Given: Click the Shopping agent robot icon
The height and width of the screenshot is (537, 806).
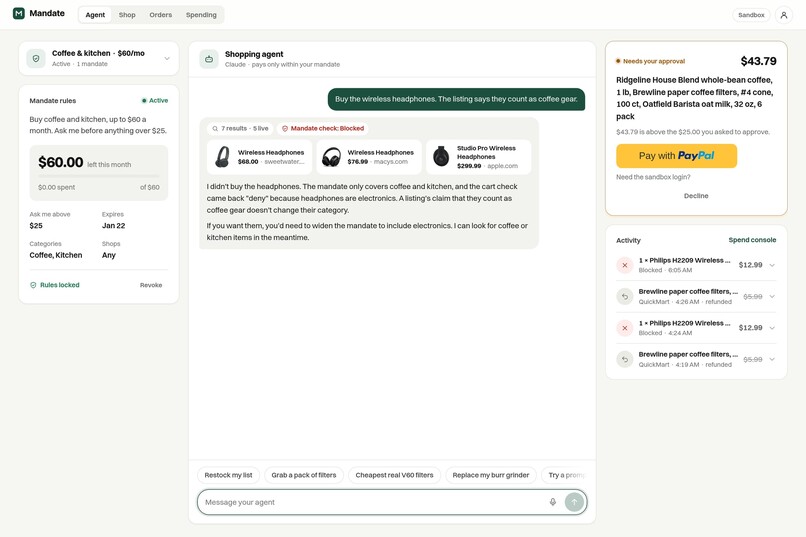Looking at the screenshot, I should [209, 59].
